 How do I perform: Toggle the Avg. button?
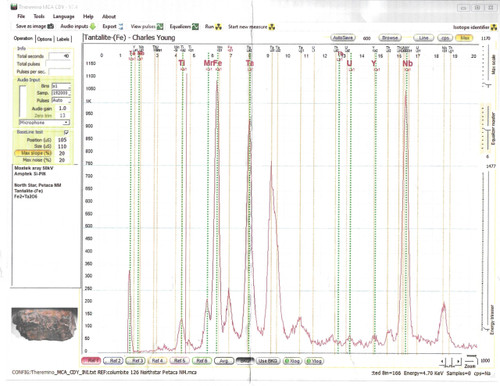point(224,361)
